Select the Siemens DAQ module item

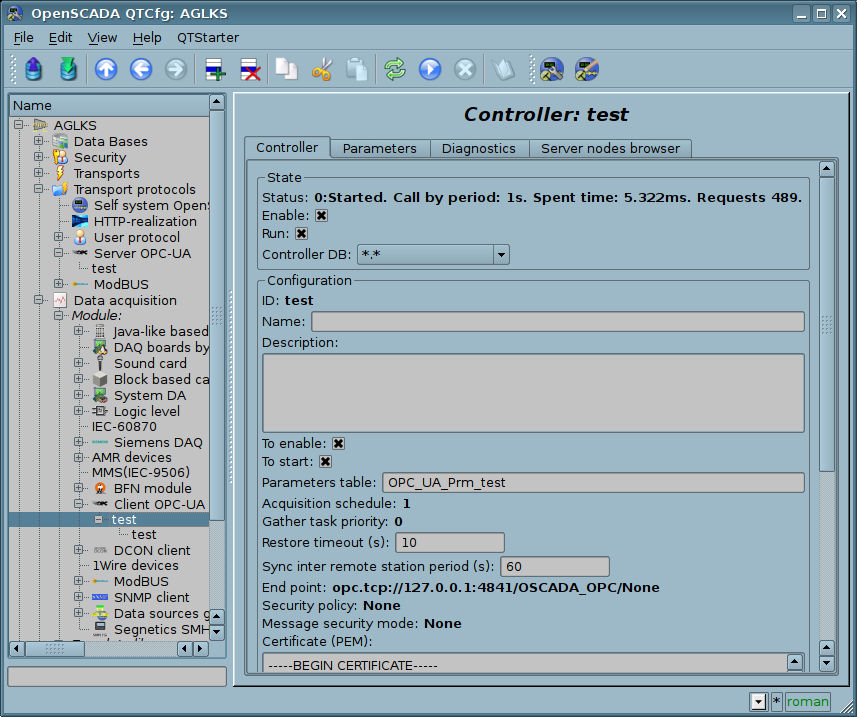[x=158, y=442]
